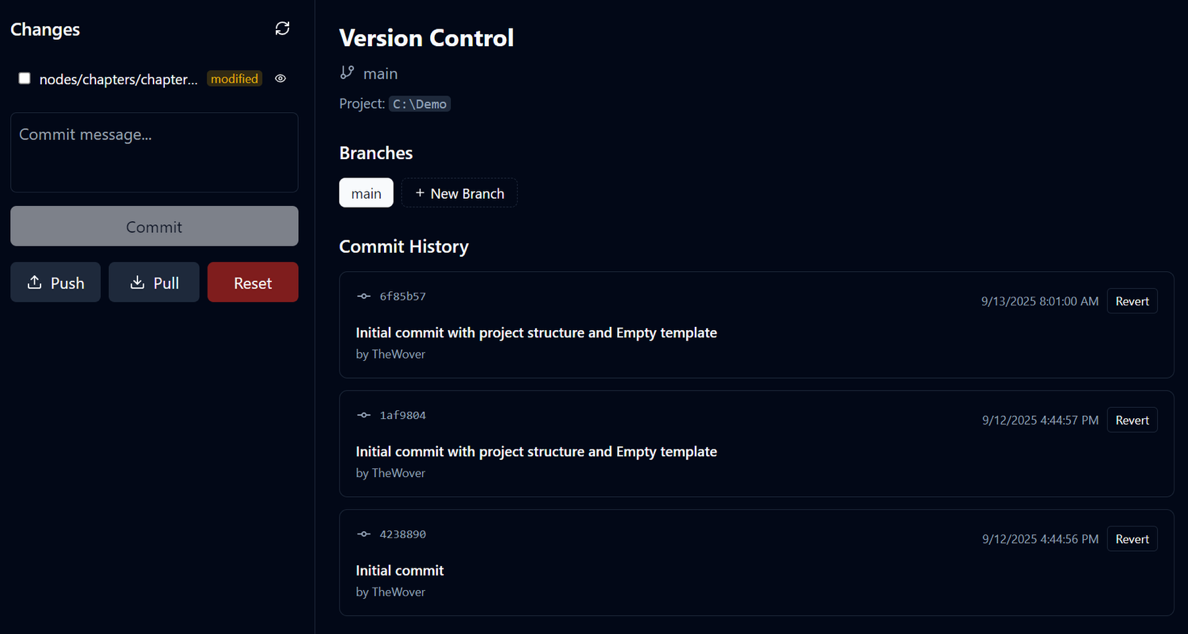Create a New Branch

pyautogui.click(x=459, y=193)
